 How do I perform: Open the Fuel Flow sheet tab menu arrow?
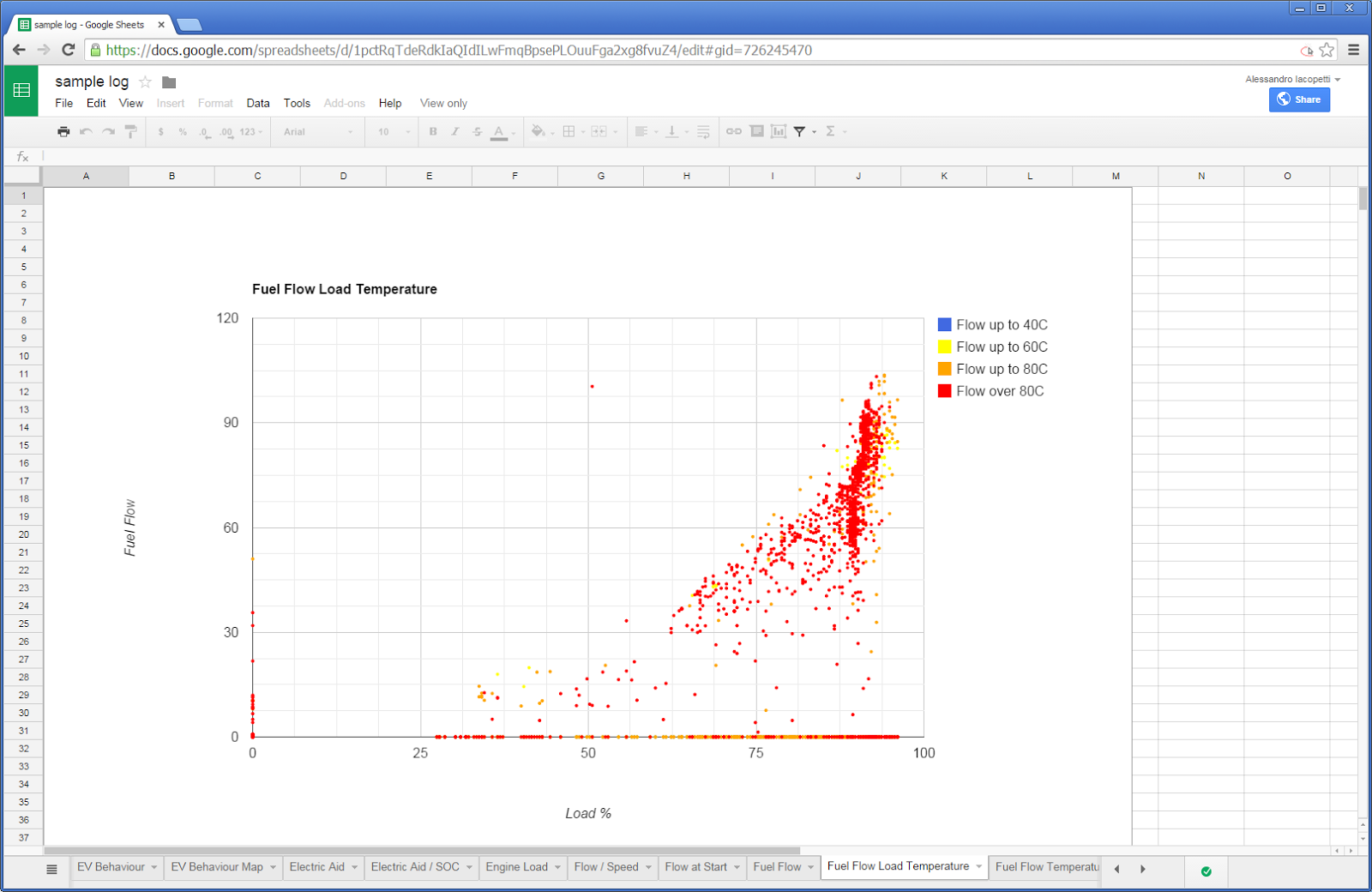coord(810,867)
